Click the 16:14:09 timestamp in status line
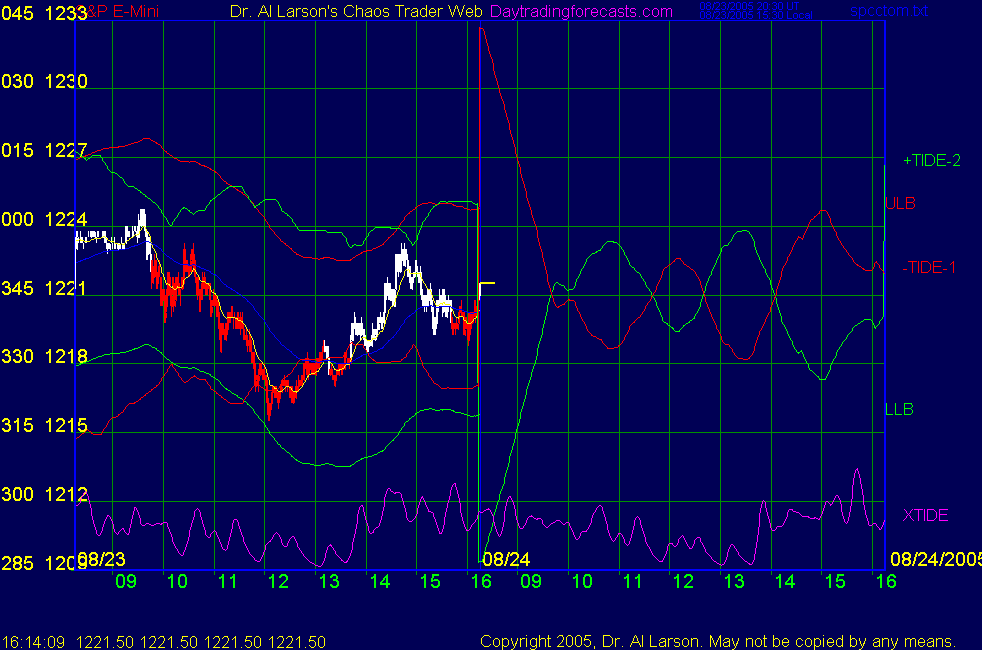This screenshot has height=650, width=982. click(x=34, y=641)
